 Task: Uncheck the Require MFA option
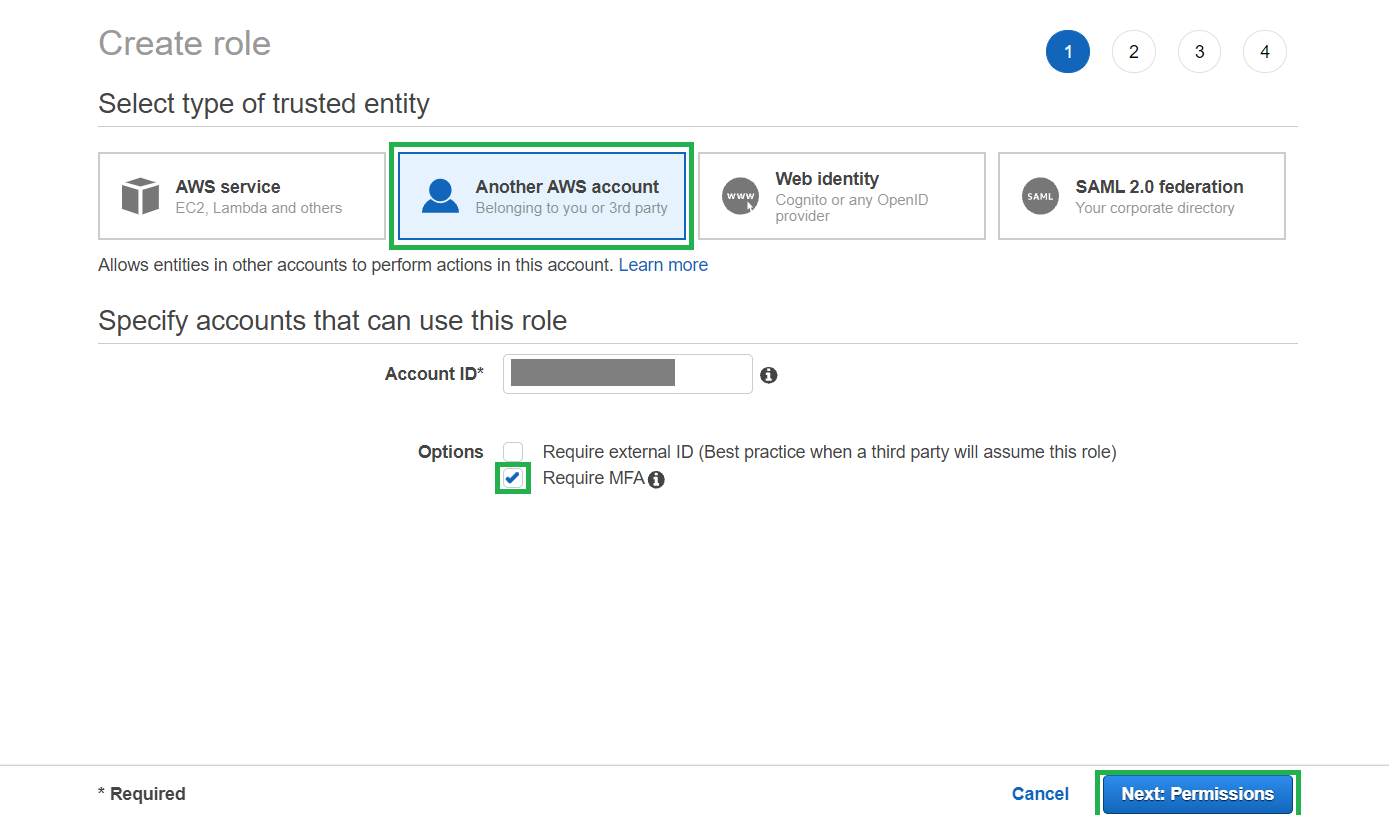512,478
